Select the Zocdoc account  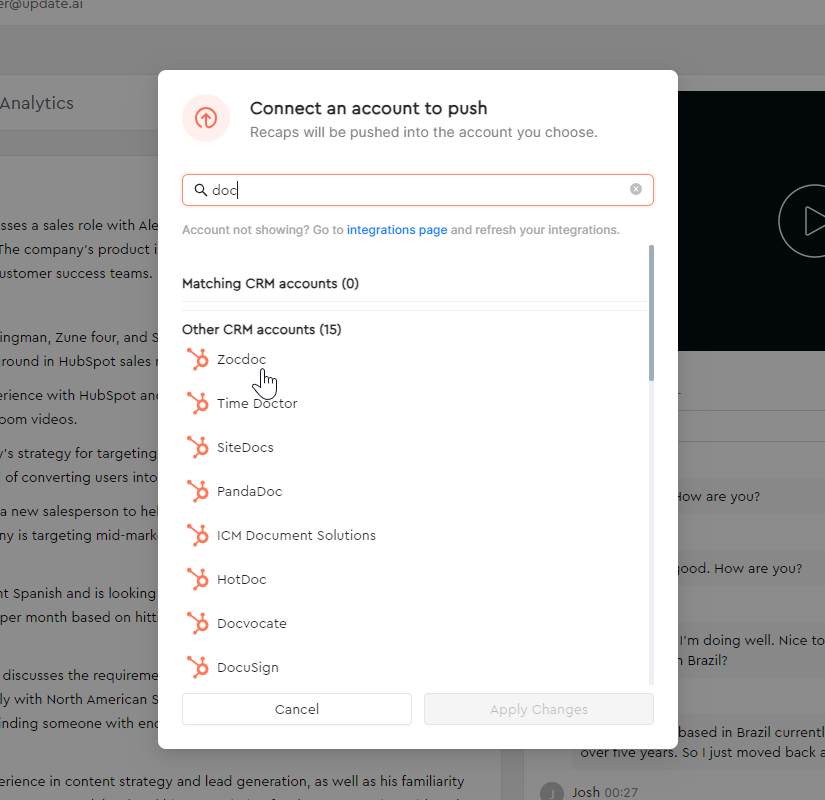(242, 359)
